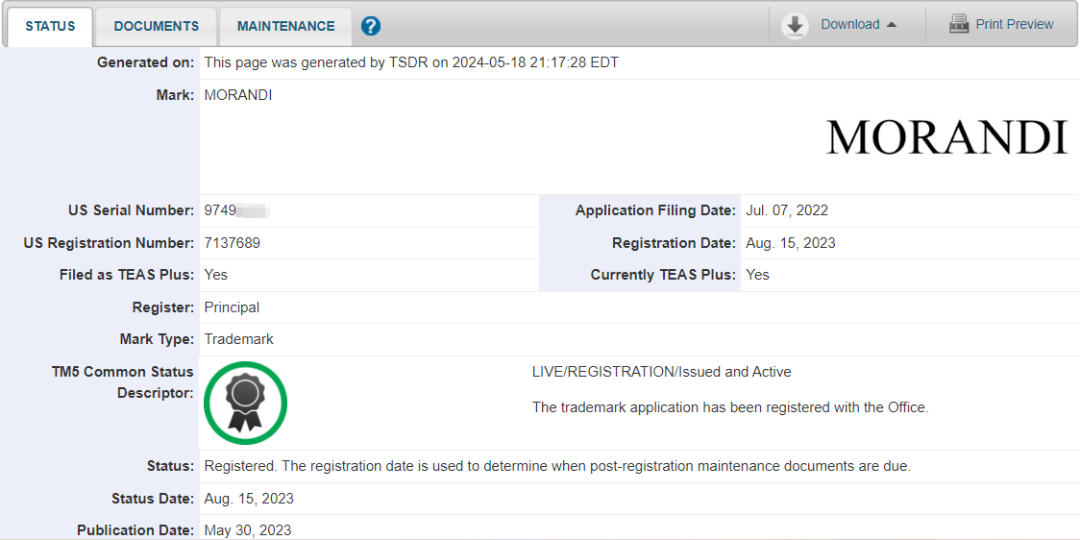Click the Status description starting with Registered
1080x540 pixels.
[x=557, y=466]
